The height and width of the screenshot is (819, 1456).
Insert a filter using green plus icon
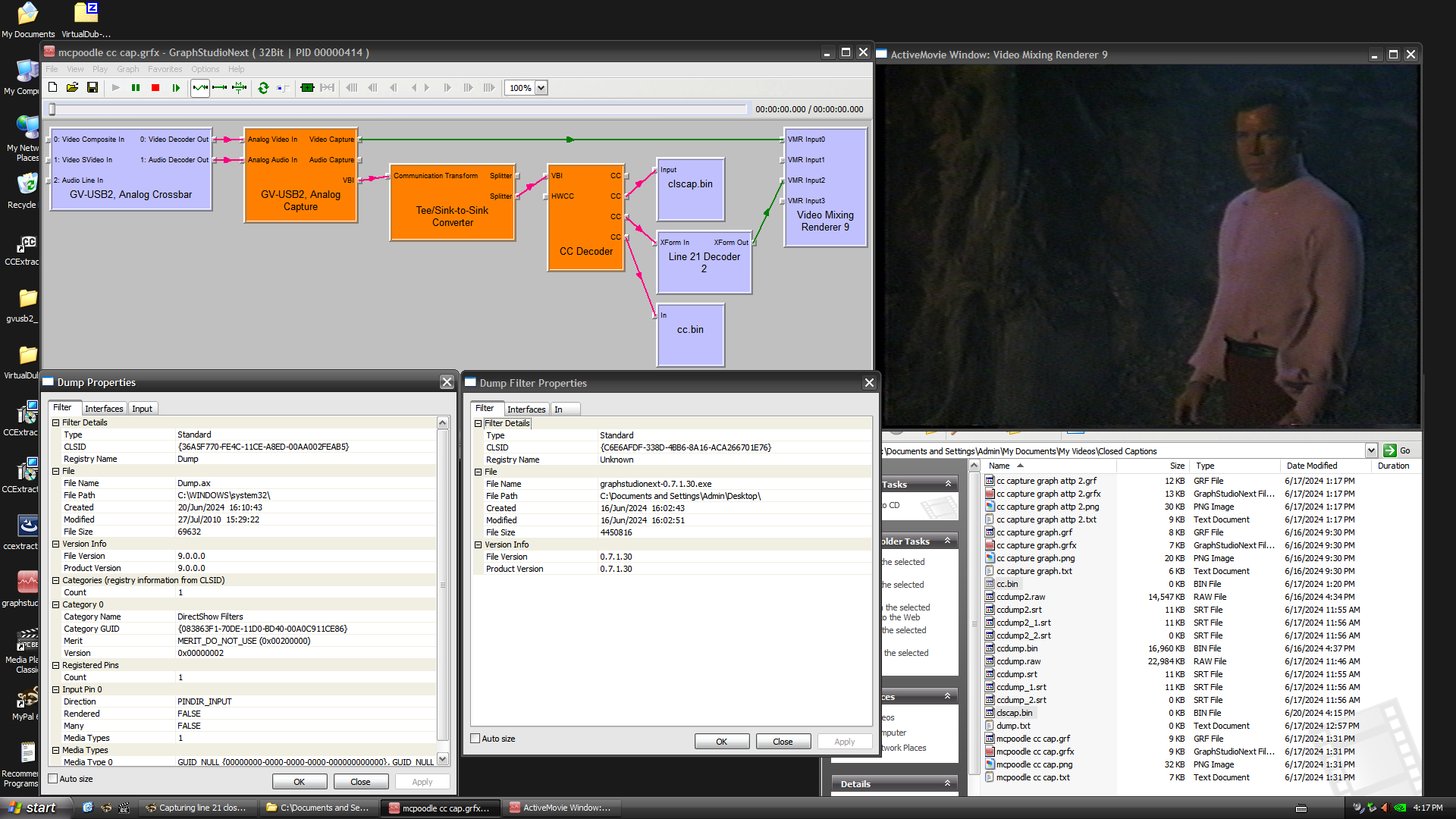click(x=307, y=88)
